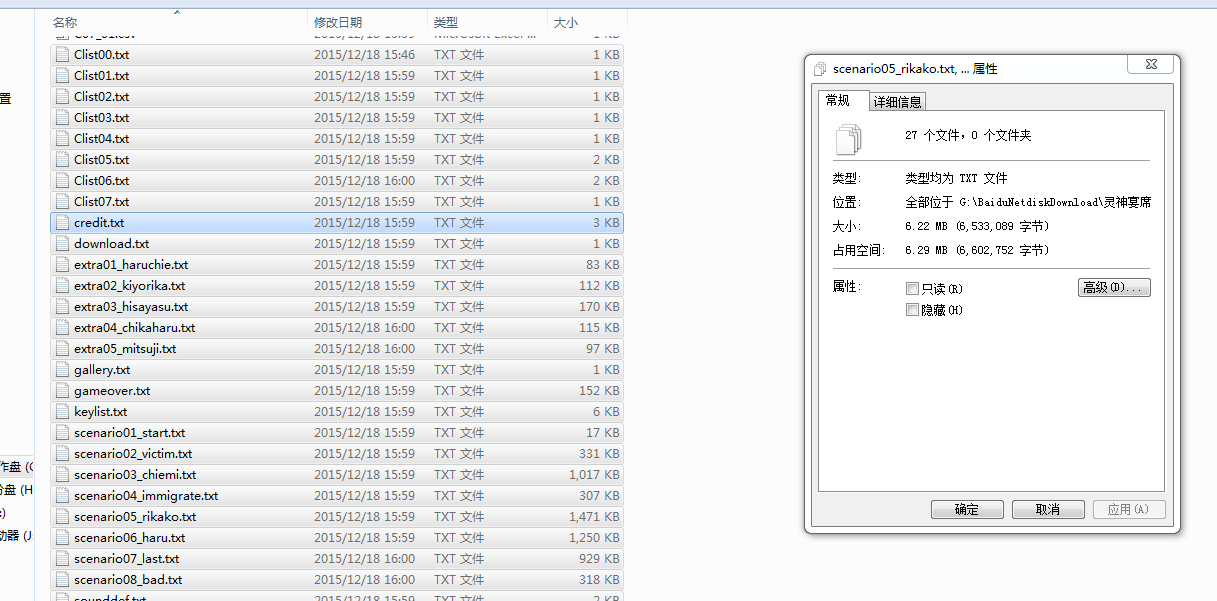
Task: Switch to the 详细信息 tab
Action: (898, 102)
